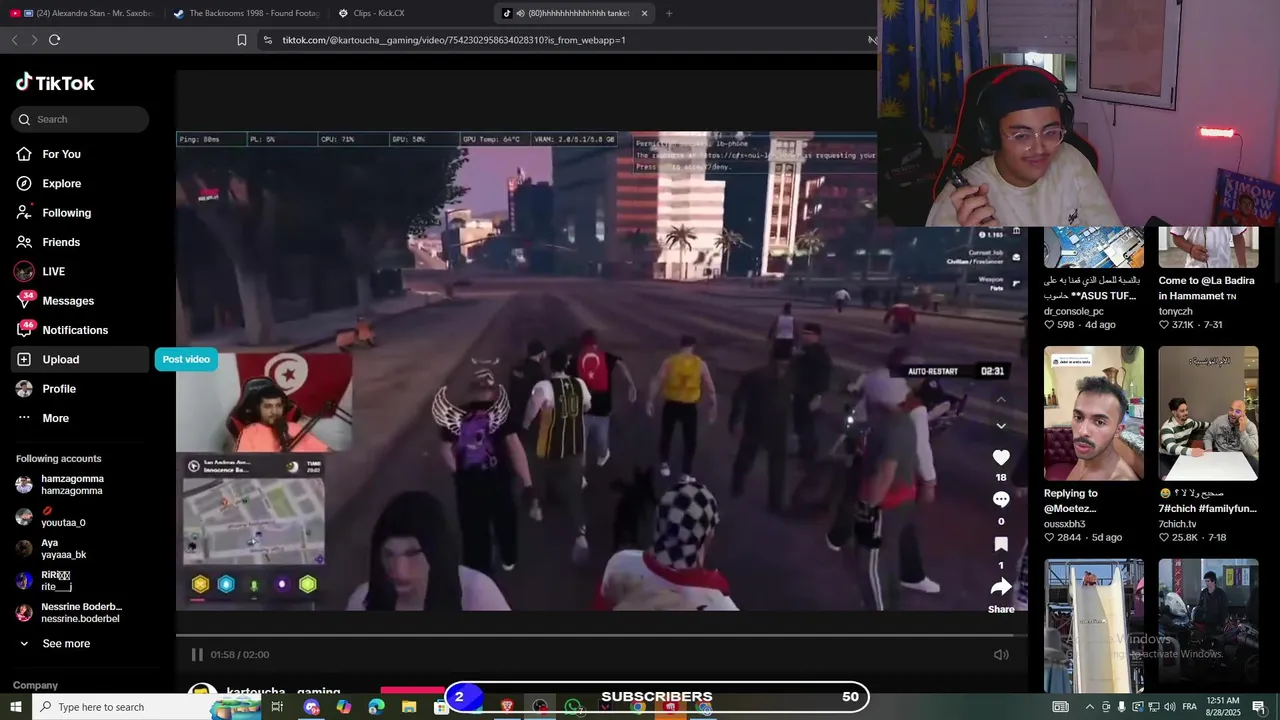1280x720 pixels.
Task: Open yayaaa_bk following account
Action: tap(80, 549)
